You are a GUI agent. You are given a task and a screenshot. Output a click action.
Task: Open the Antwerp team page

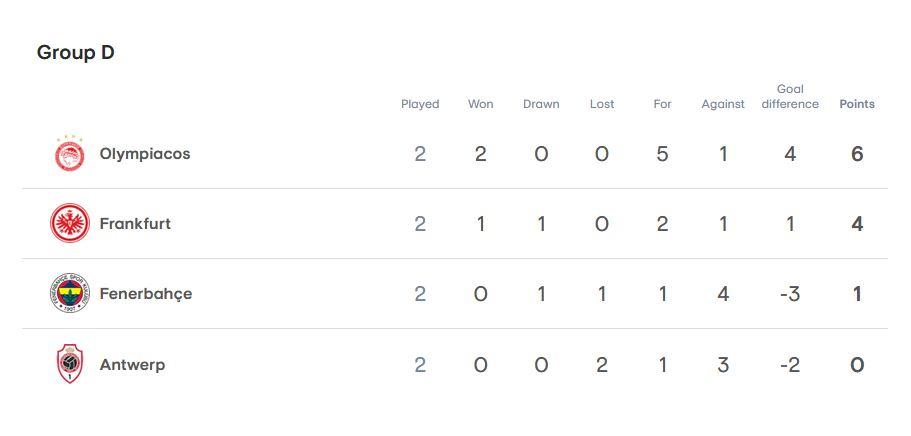[x=132, y=365]
